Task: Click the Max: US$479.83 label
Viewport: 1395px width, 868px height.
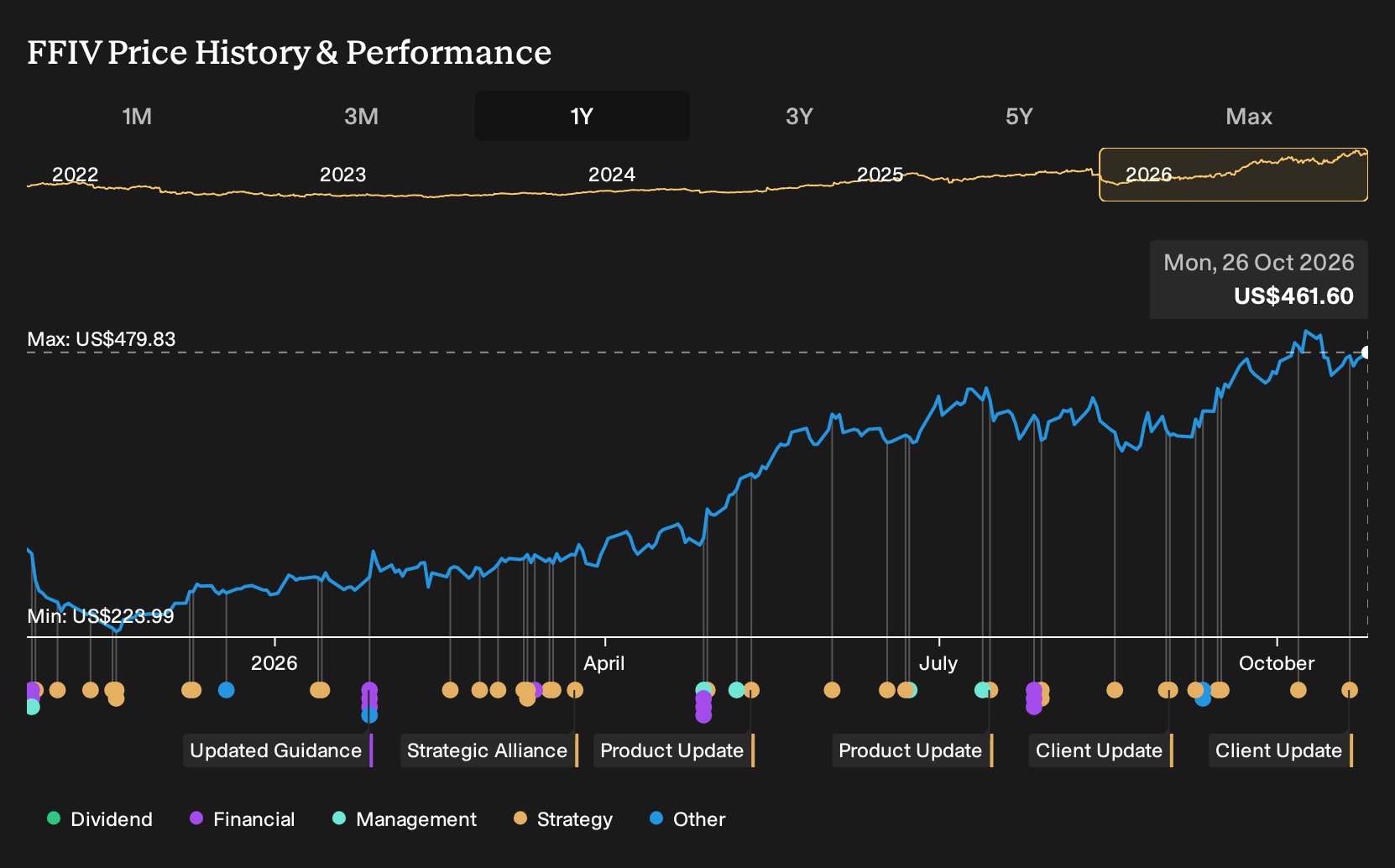Action: tap(102, 339)
